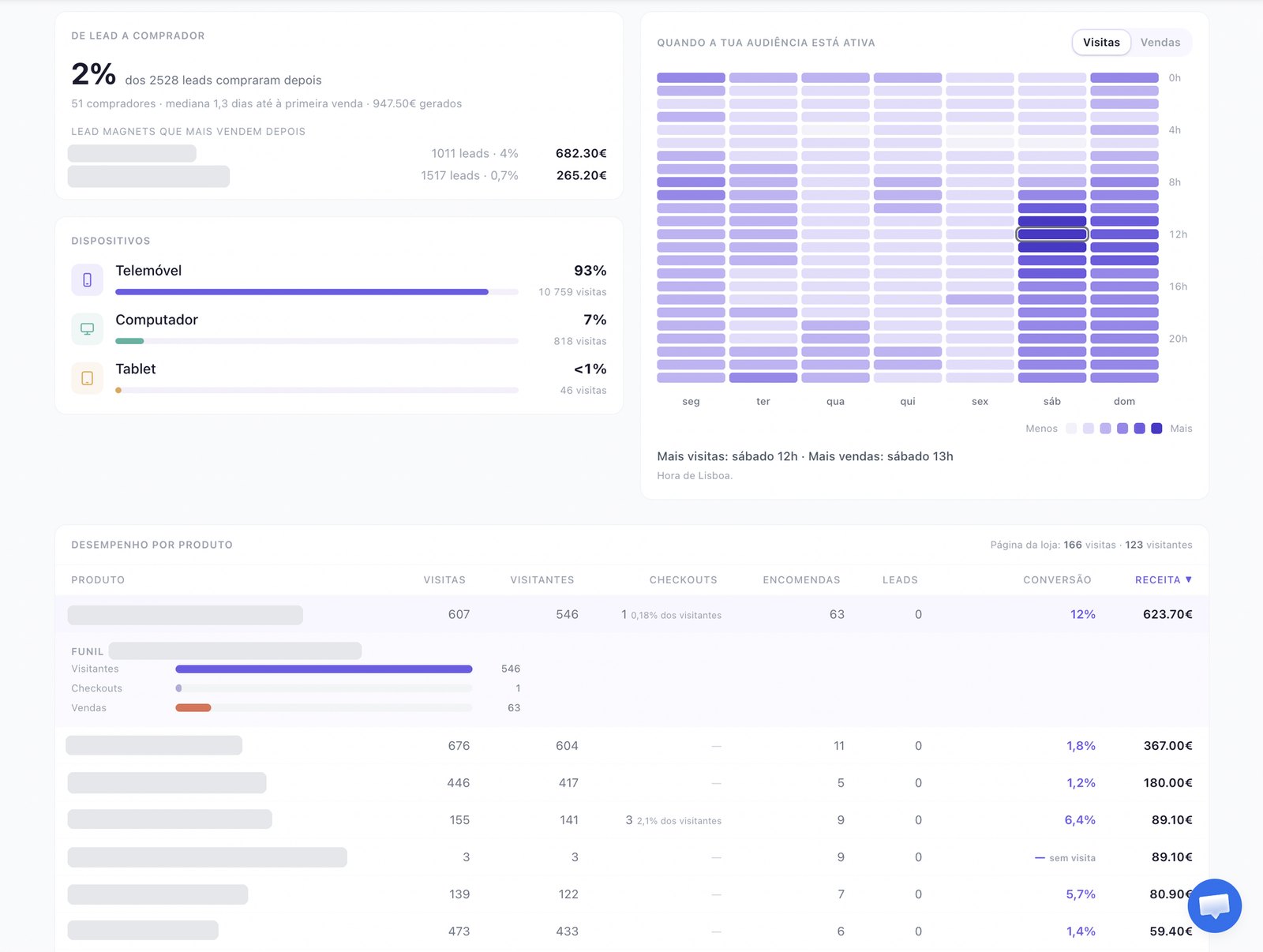Open the chat support bubble
Screen dimensions: 1263x952
pyautogui.click(x=1214, y=905)
